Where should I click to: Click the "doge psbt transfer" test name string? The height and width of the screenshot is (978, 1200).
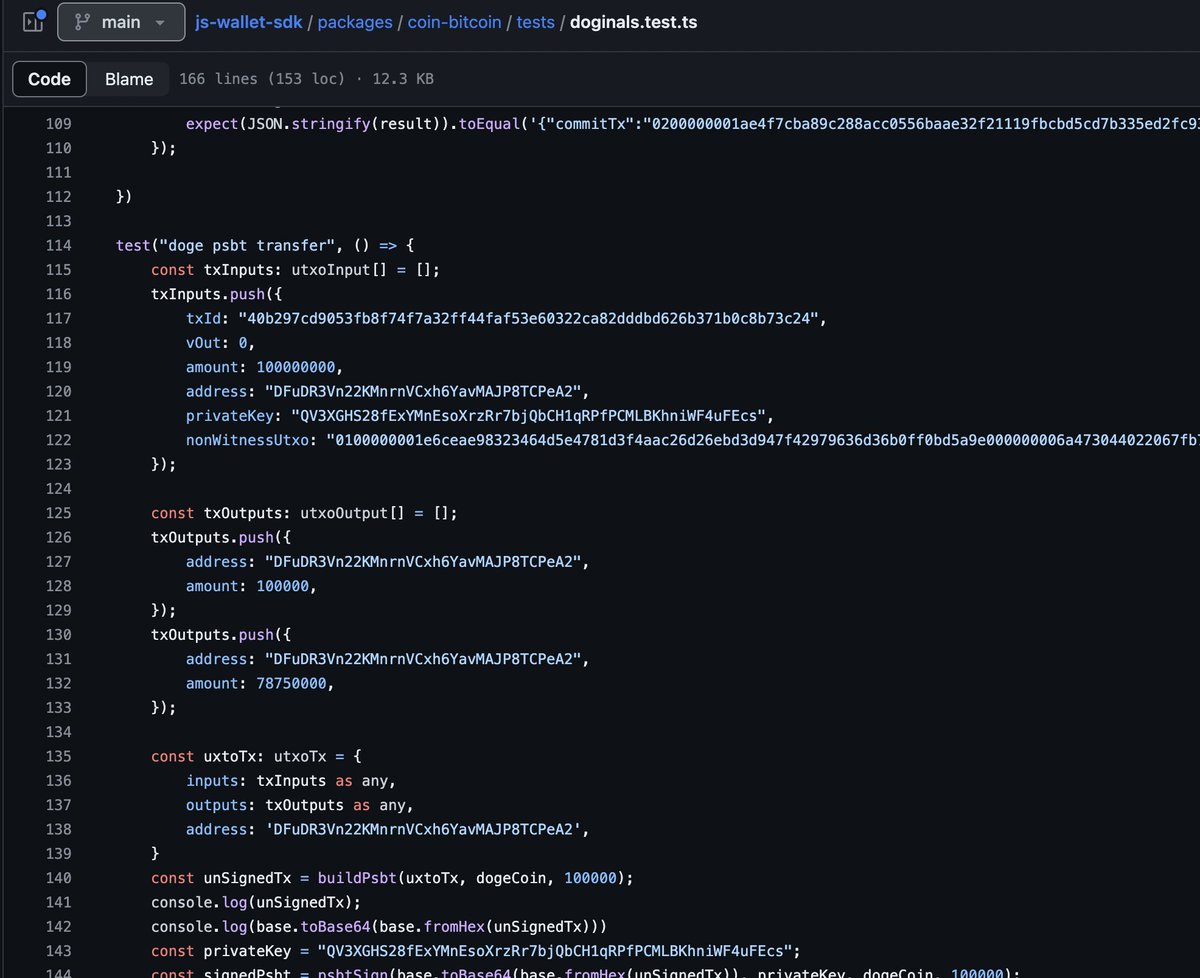point(247,245)
